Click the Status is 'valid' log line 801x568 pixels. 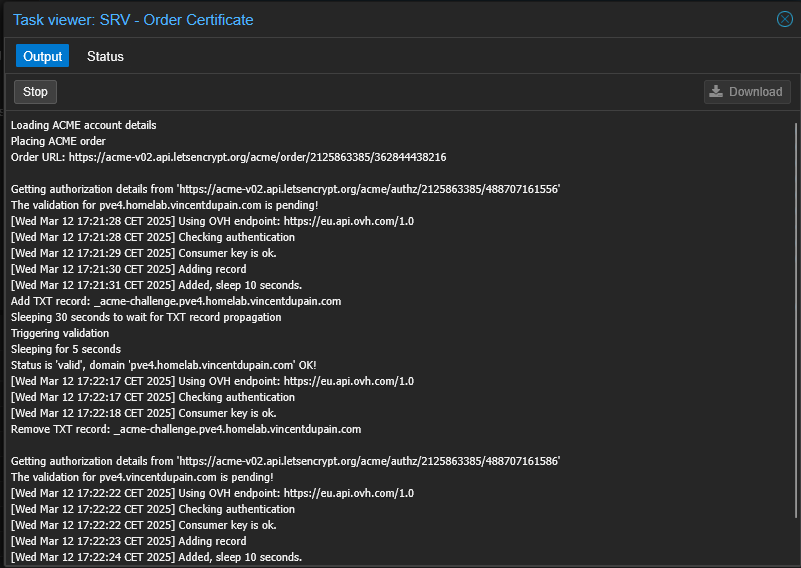(163, 365)
